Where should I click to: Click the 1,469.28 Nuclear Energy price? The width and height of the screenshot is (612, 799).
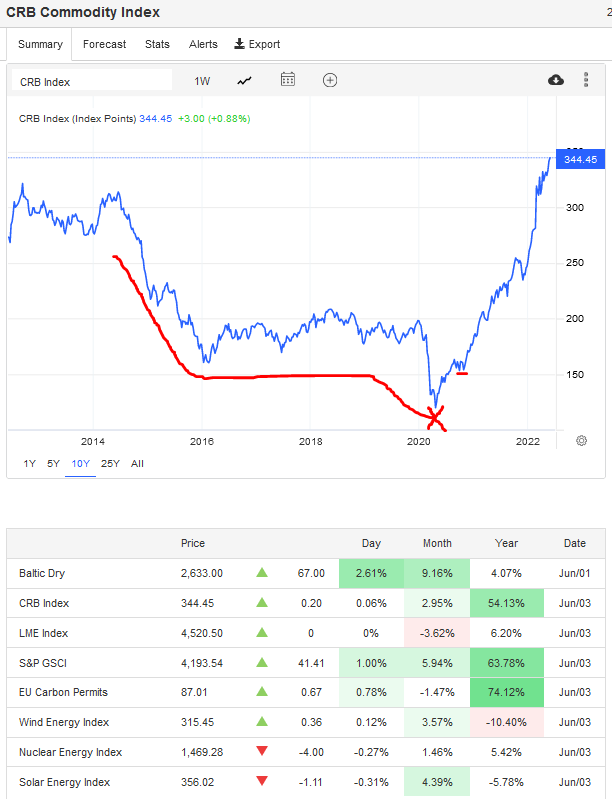coord(202,752)
